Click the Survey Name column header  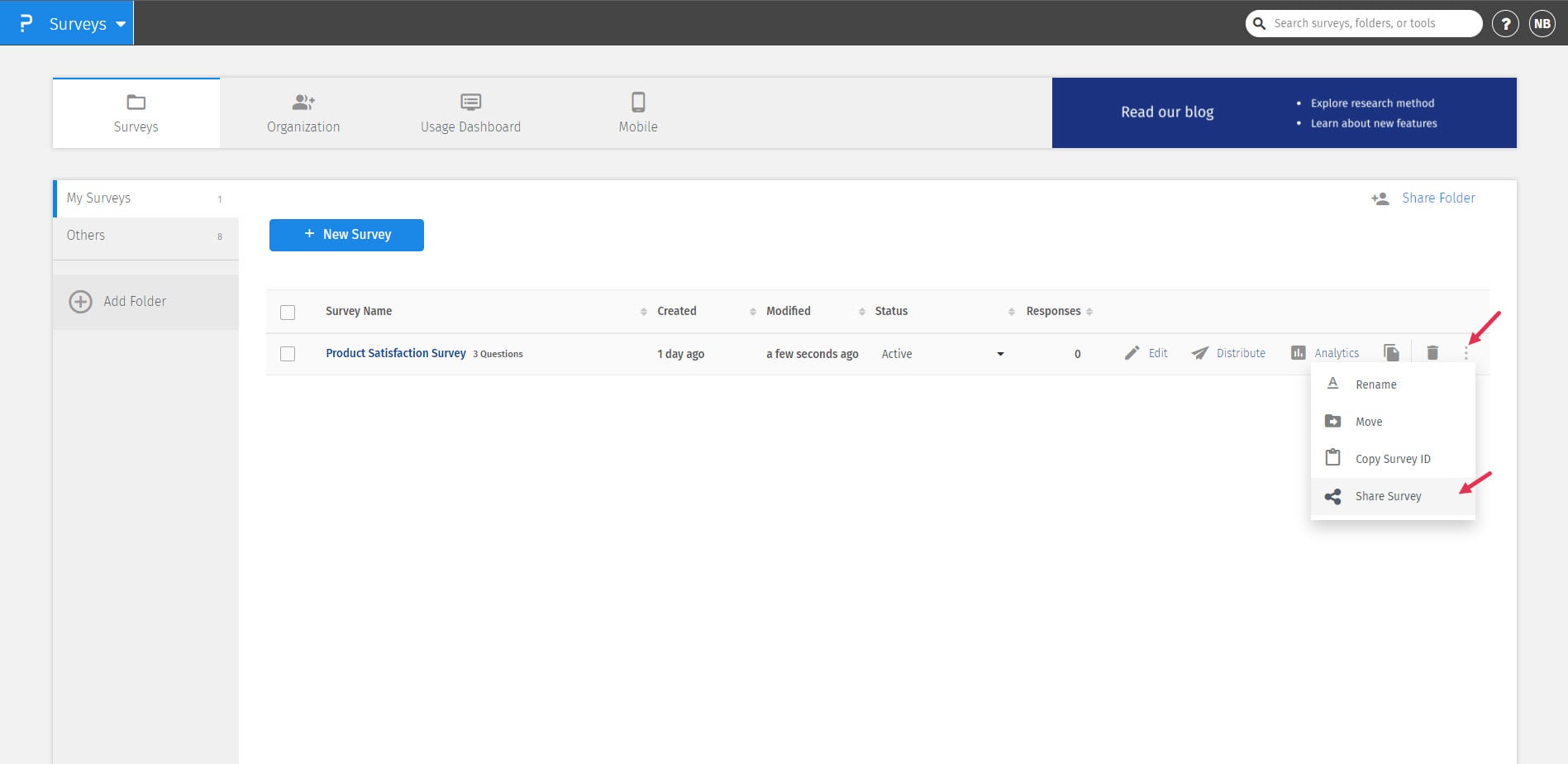pyautogui.click(x=359, y=312)
